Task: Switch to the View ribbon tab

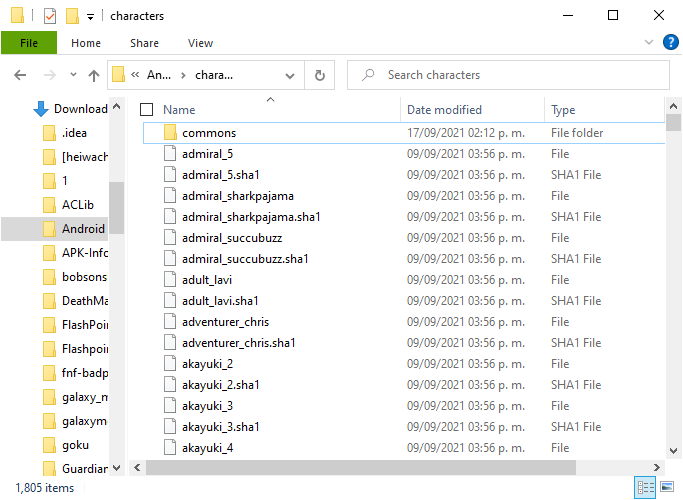Action: click(200, 43)
